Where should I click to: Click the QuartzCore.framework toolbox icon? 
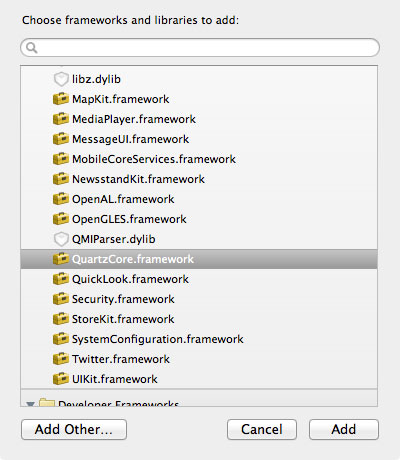pos(61,259)
